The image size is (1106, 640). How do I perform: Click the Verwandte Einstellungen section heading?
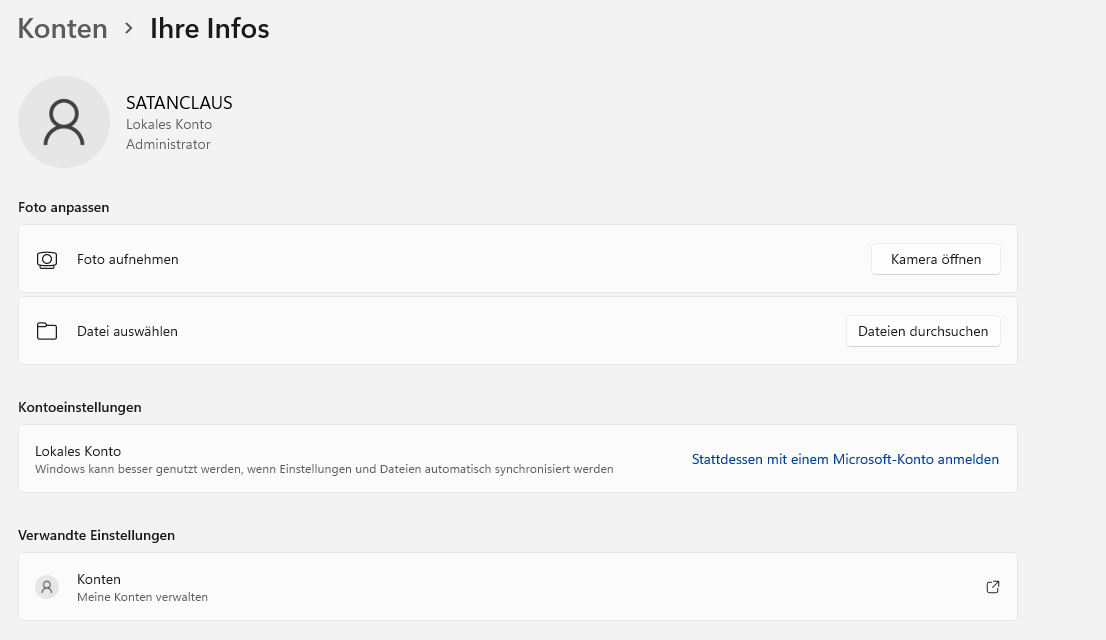96,535
